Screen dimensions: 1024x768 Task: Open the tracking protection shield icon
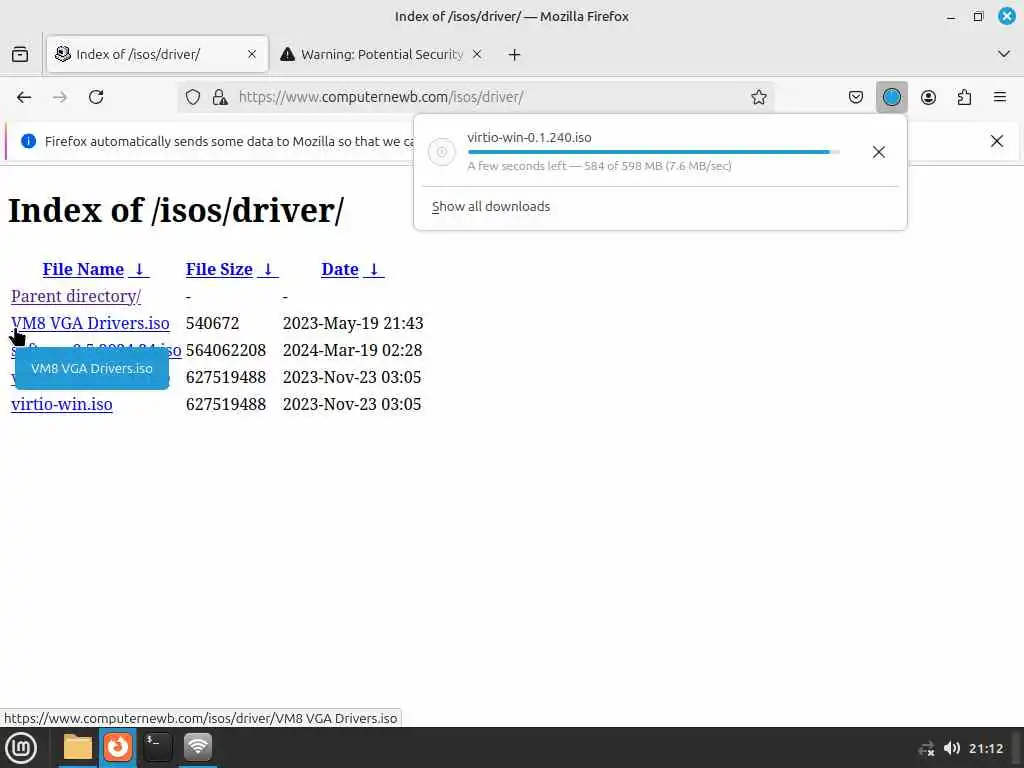coord(193,97)
